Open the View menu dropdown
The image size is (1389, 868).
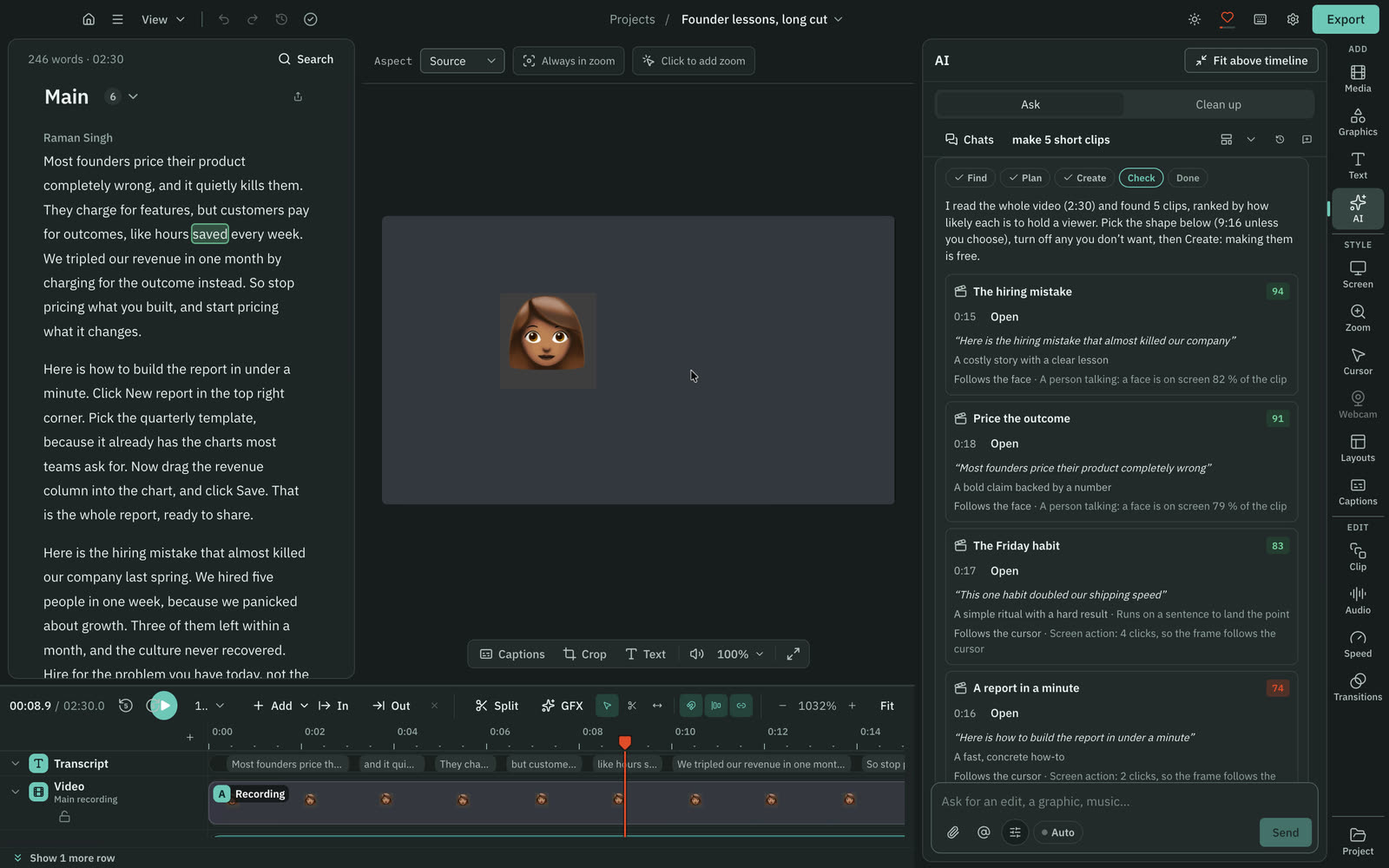(163, 19)
